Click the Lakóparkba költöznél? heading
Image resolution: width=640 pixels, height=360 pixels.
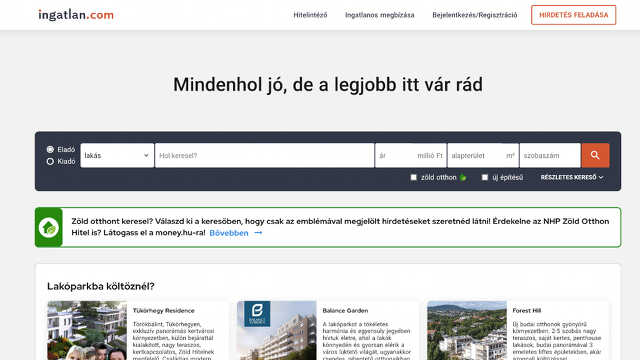pyautogui.click(x=101, y=286)
